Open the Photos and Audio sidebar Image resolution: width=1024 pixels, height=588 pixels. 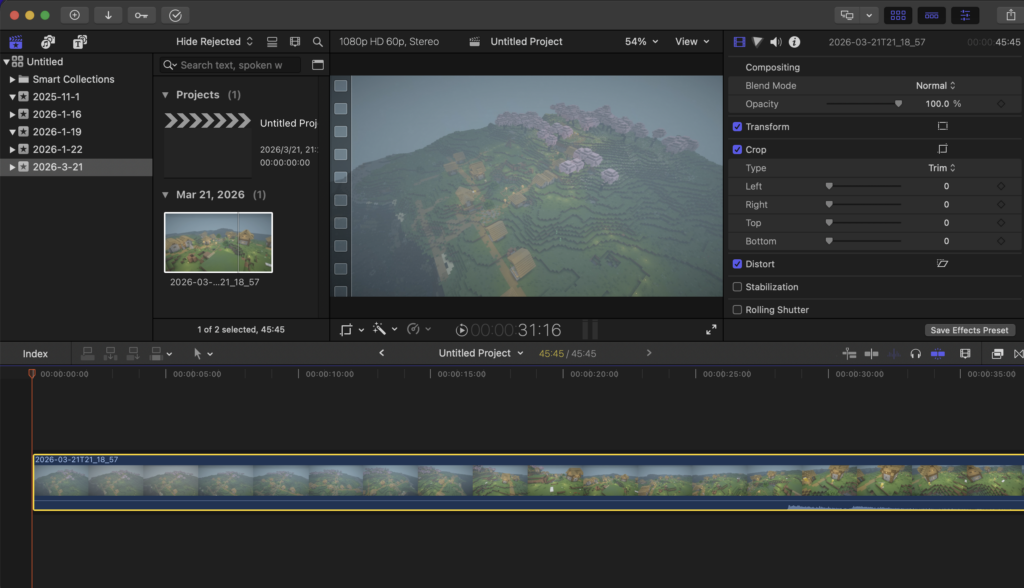tap(47, 42)
